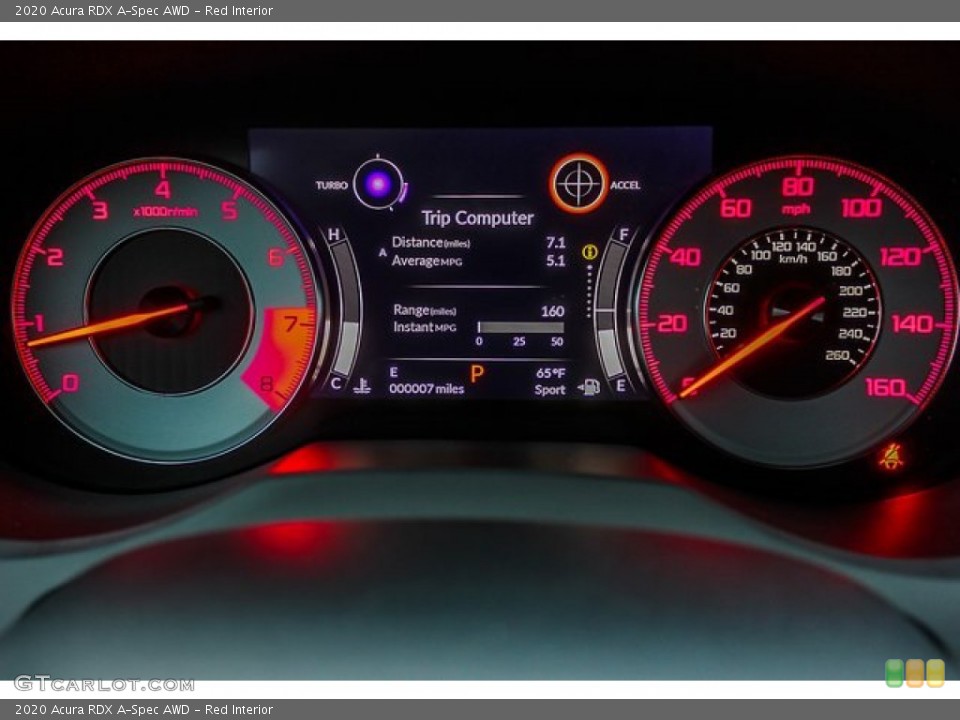Click the turbo boost gauge icon

pyautogui.click(x=379, y=184)
